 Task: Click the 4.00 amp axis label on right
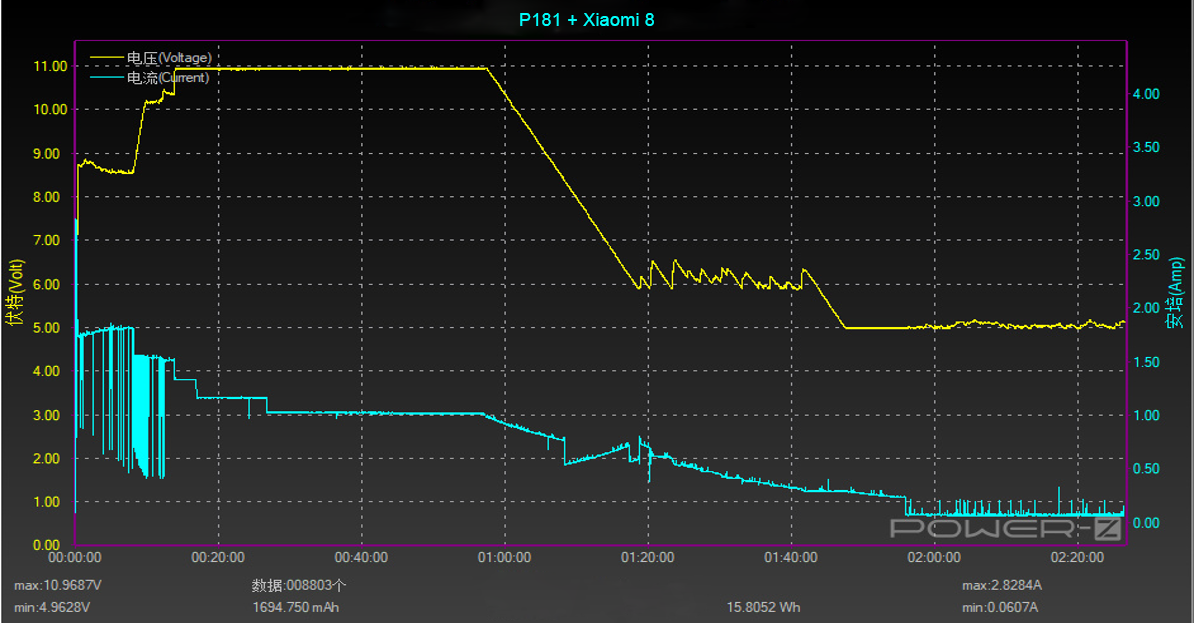point(1146,94)
